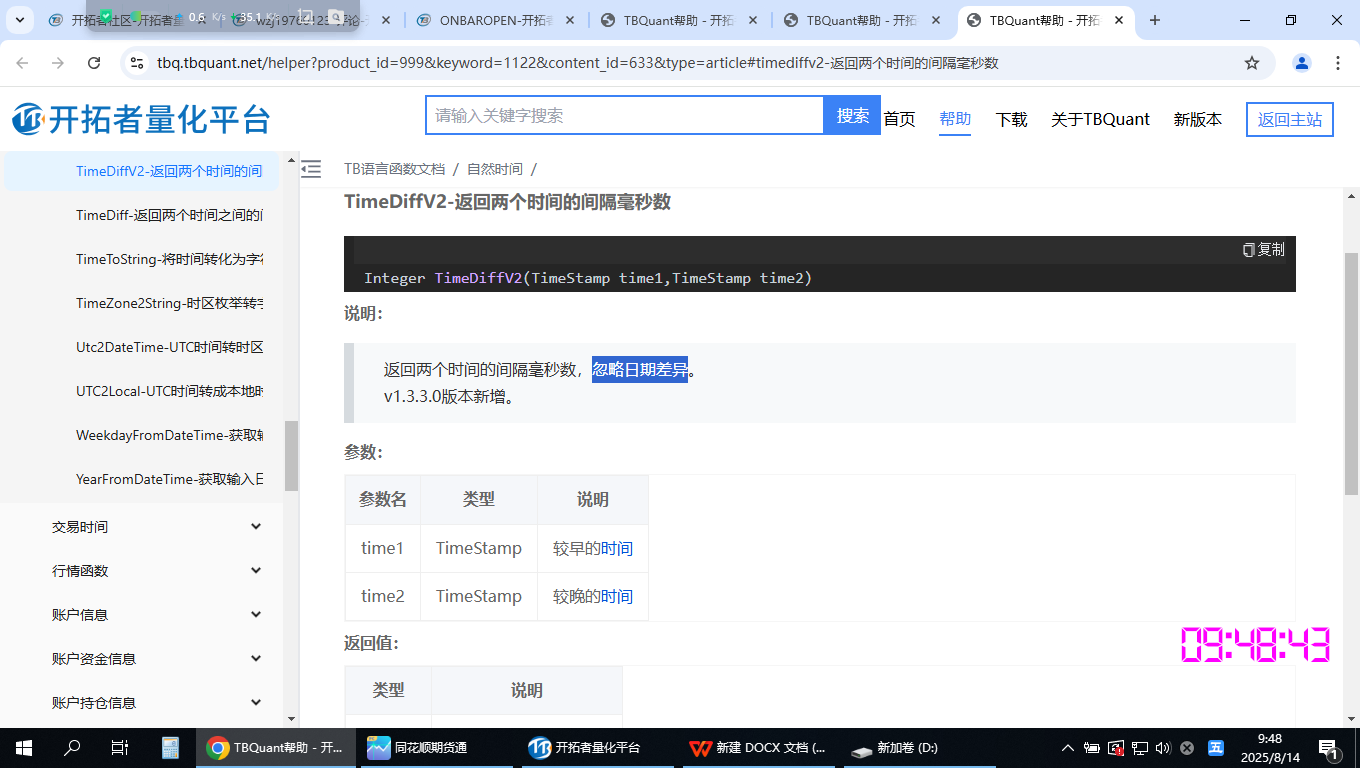The width and height of the screenshot is (1360, 768).
Task: Click the 开拓者量化平台 site logo
Action: tap(141, 119)
